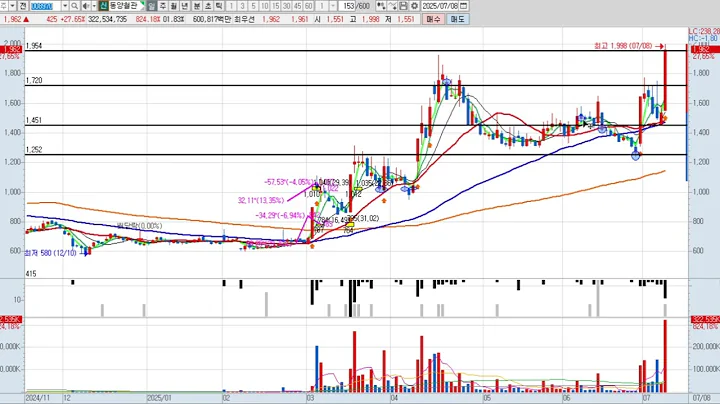Click the 1,451 horizontal line label
The height and width of the screenshot is (404, 720).
(x=34, y=120)
